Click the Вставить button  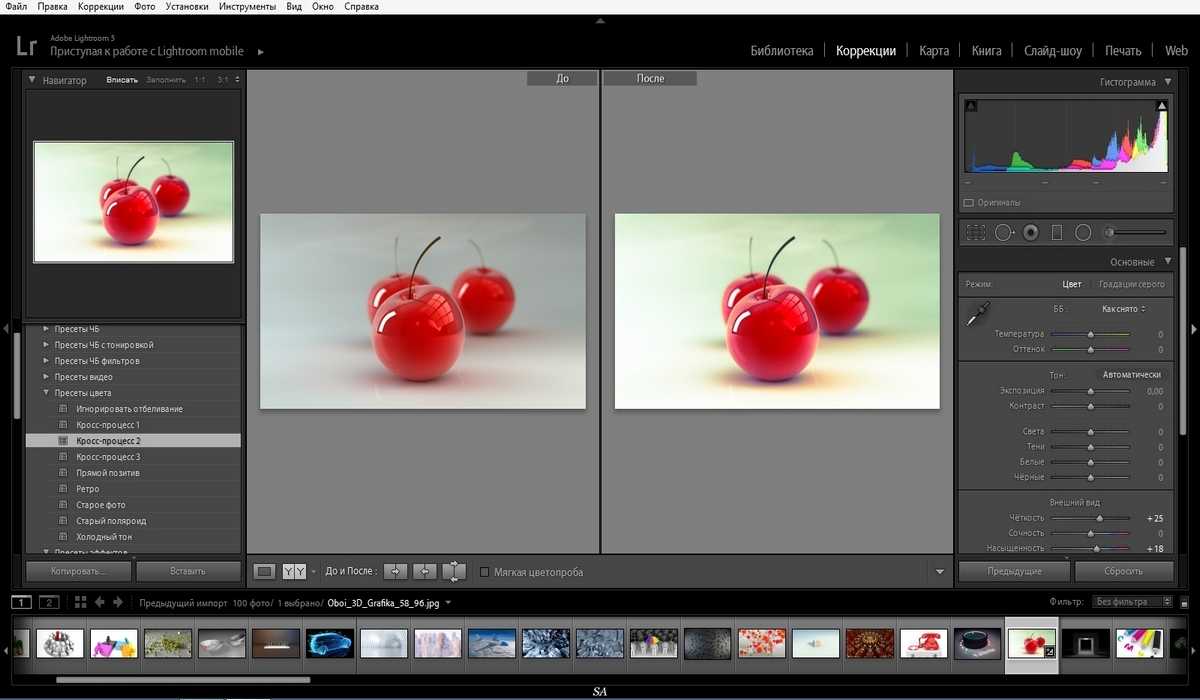tap(188, 571)
